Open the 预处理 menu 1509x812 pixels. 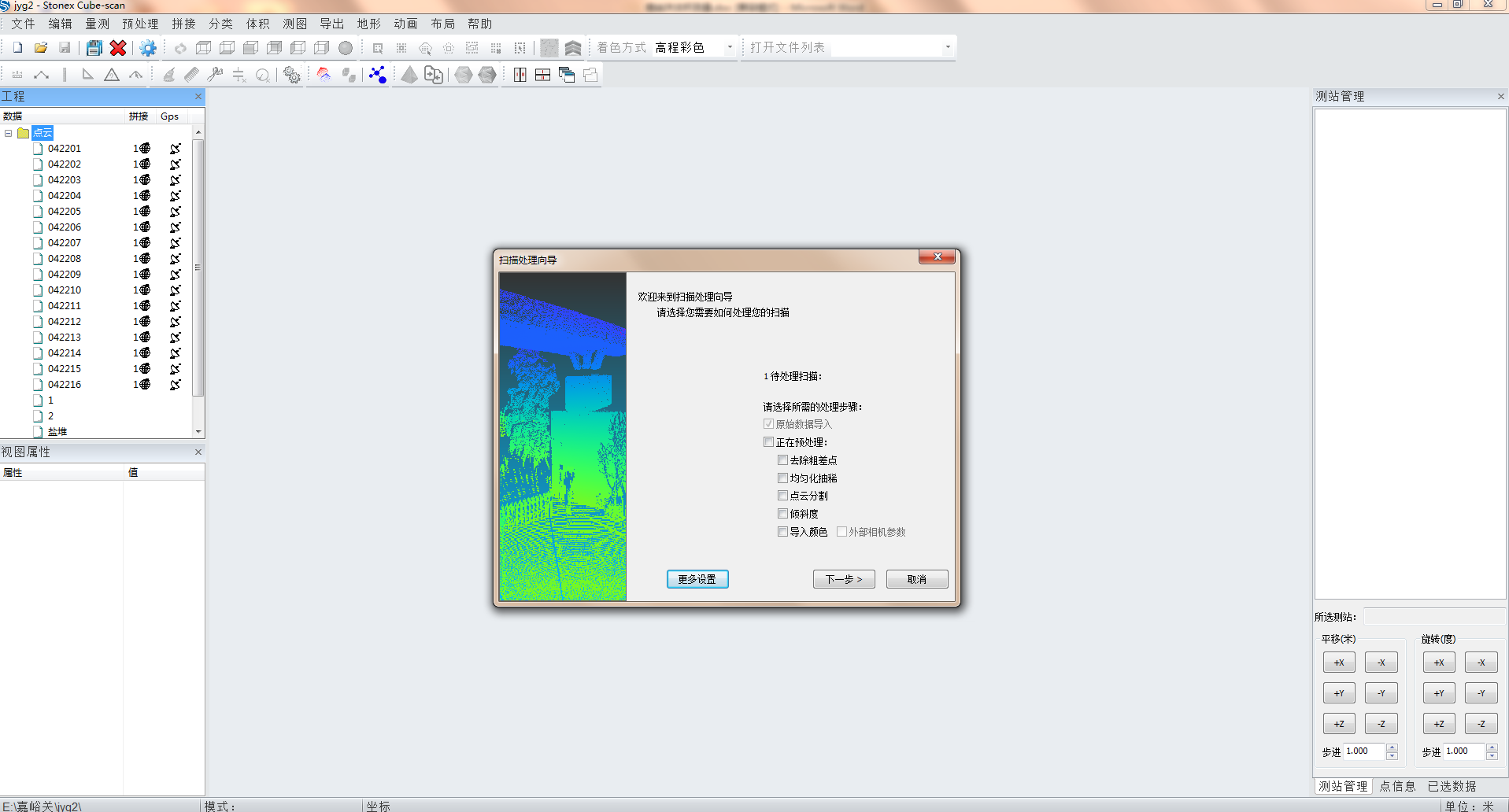click(139, 24)
